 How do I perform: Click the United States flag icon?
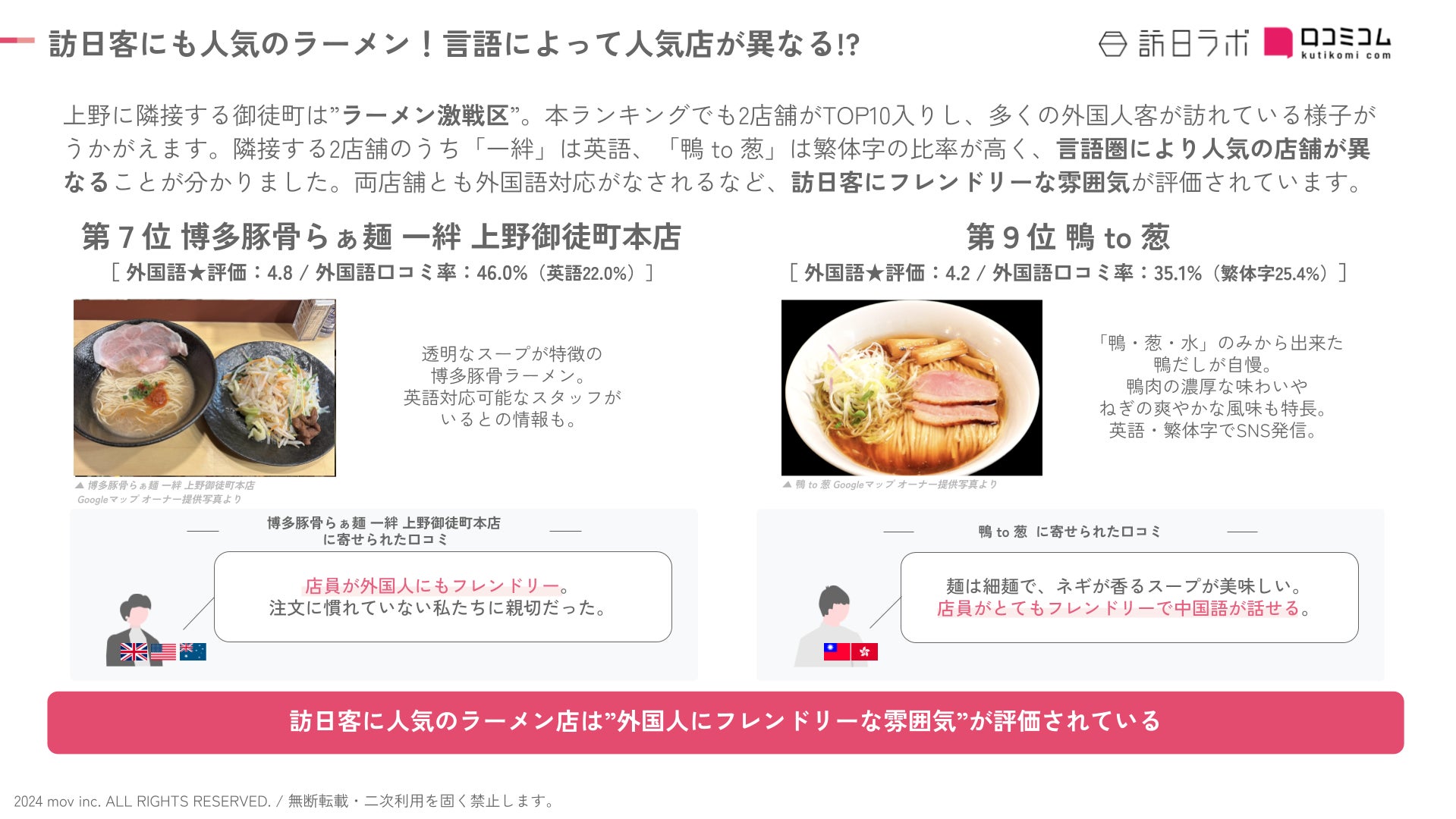pos(163,651)
